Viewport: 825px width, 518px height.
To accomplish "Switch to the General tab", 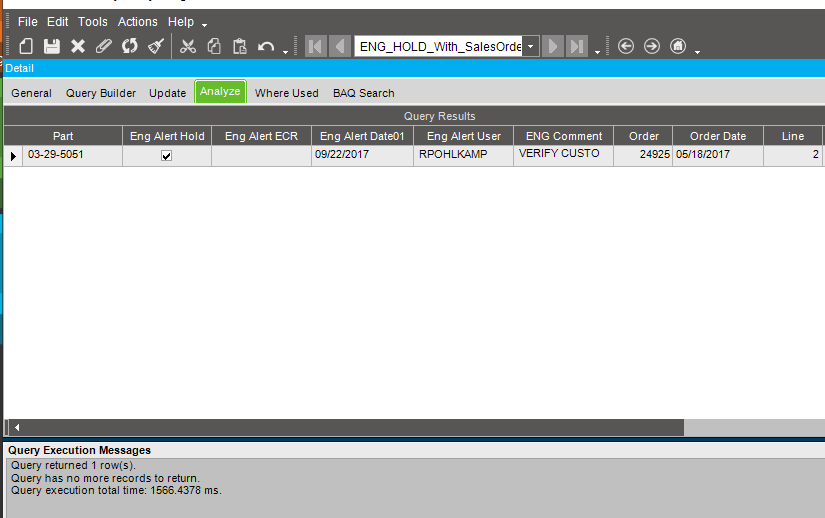I will (31, 93).
